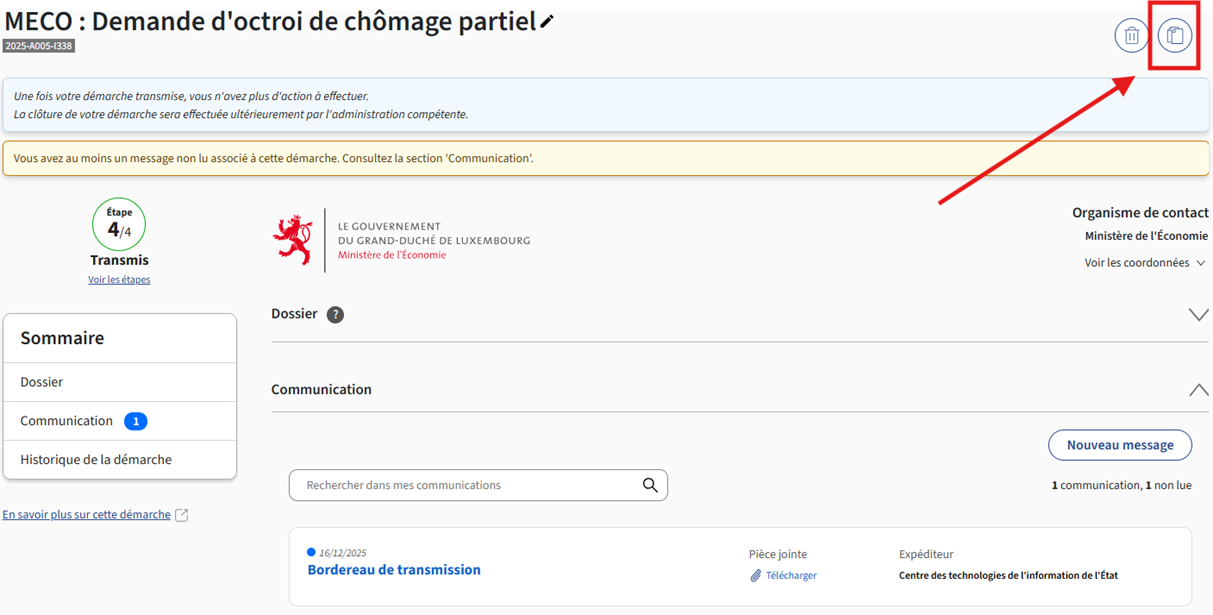Focus the 'Rechercher dans mes communications' field

[x=465, y=485]
